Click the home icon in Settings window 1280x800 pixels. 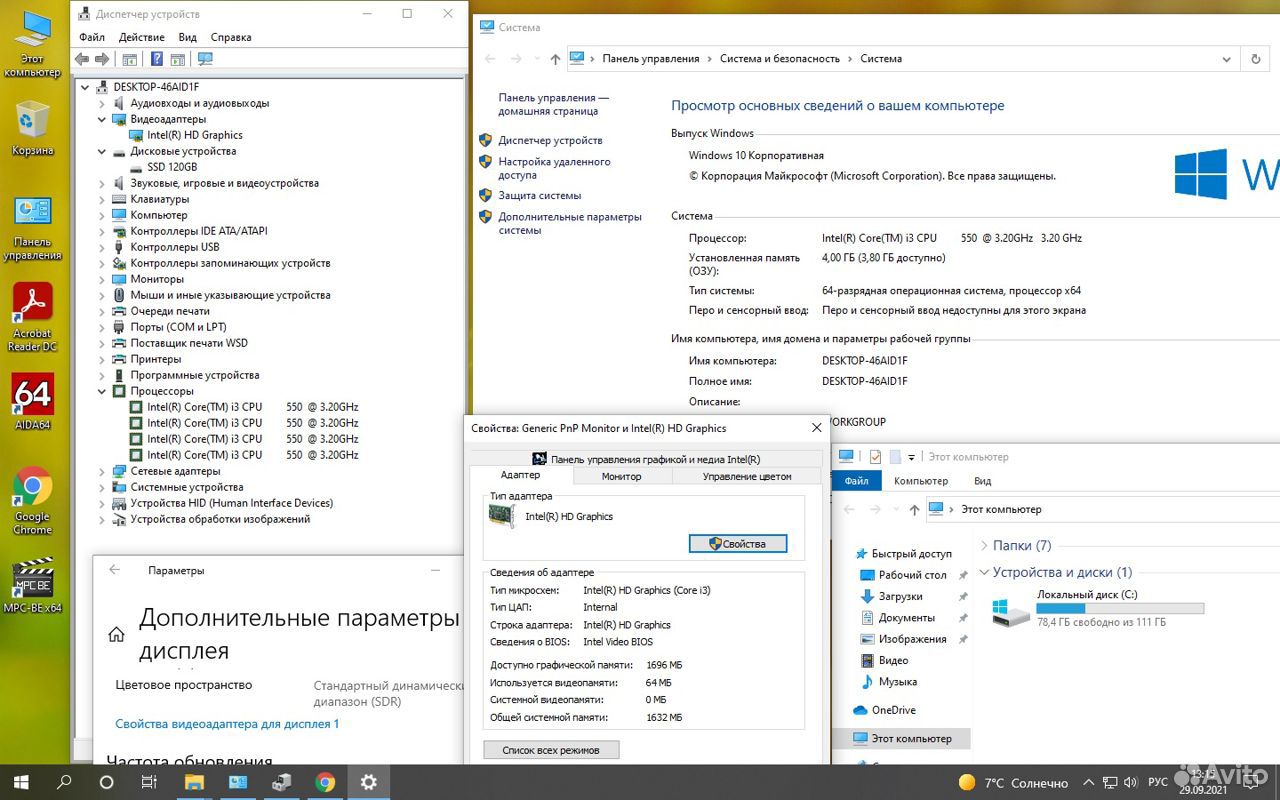(x=116, y=634)
